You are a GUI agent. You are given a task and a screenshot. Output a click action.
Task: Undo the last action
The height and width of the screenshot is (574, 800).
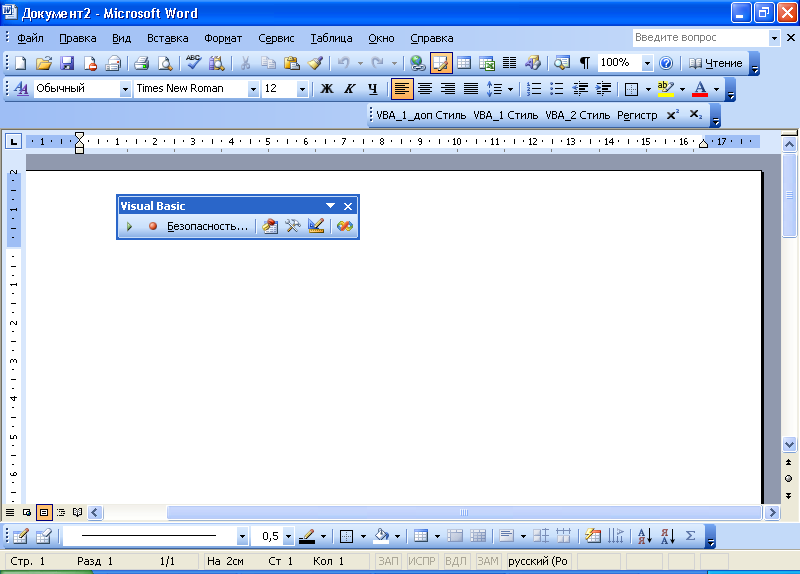point(344,63)
